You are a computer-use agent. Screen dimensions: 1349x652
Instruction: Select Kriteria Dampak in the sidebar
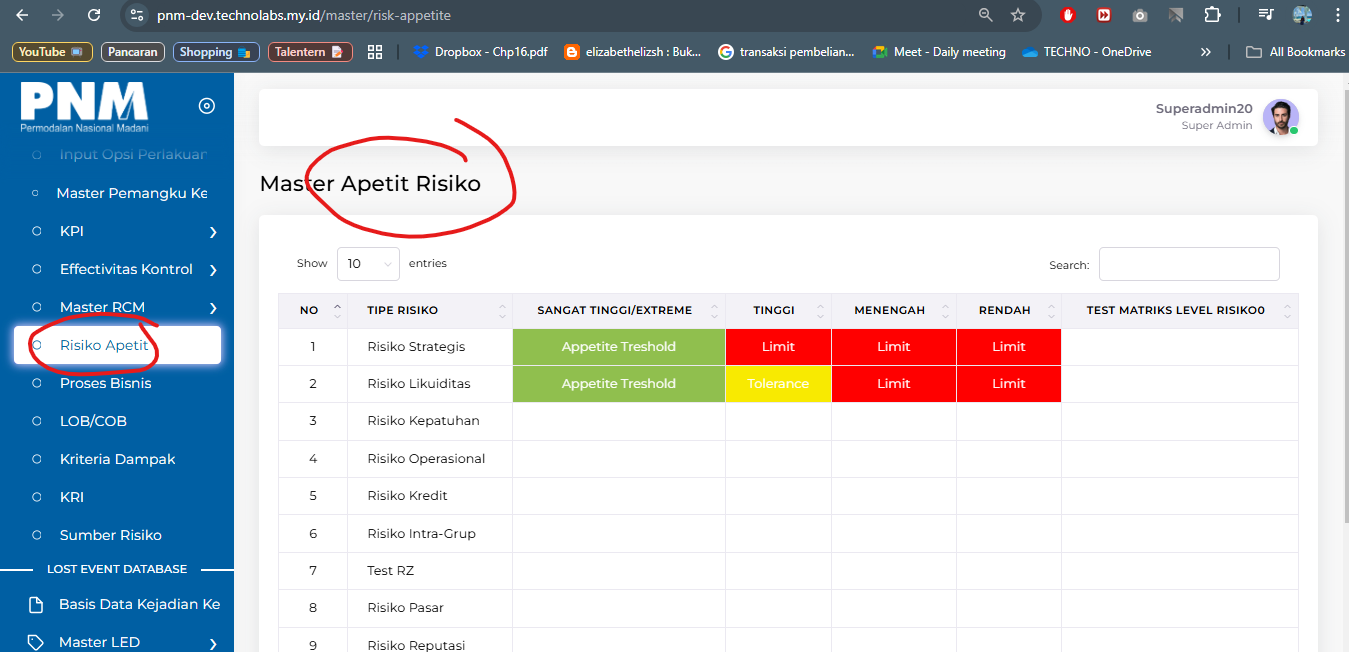117,459
